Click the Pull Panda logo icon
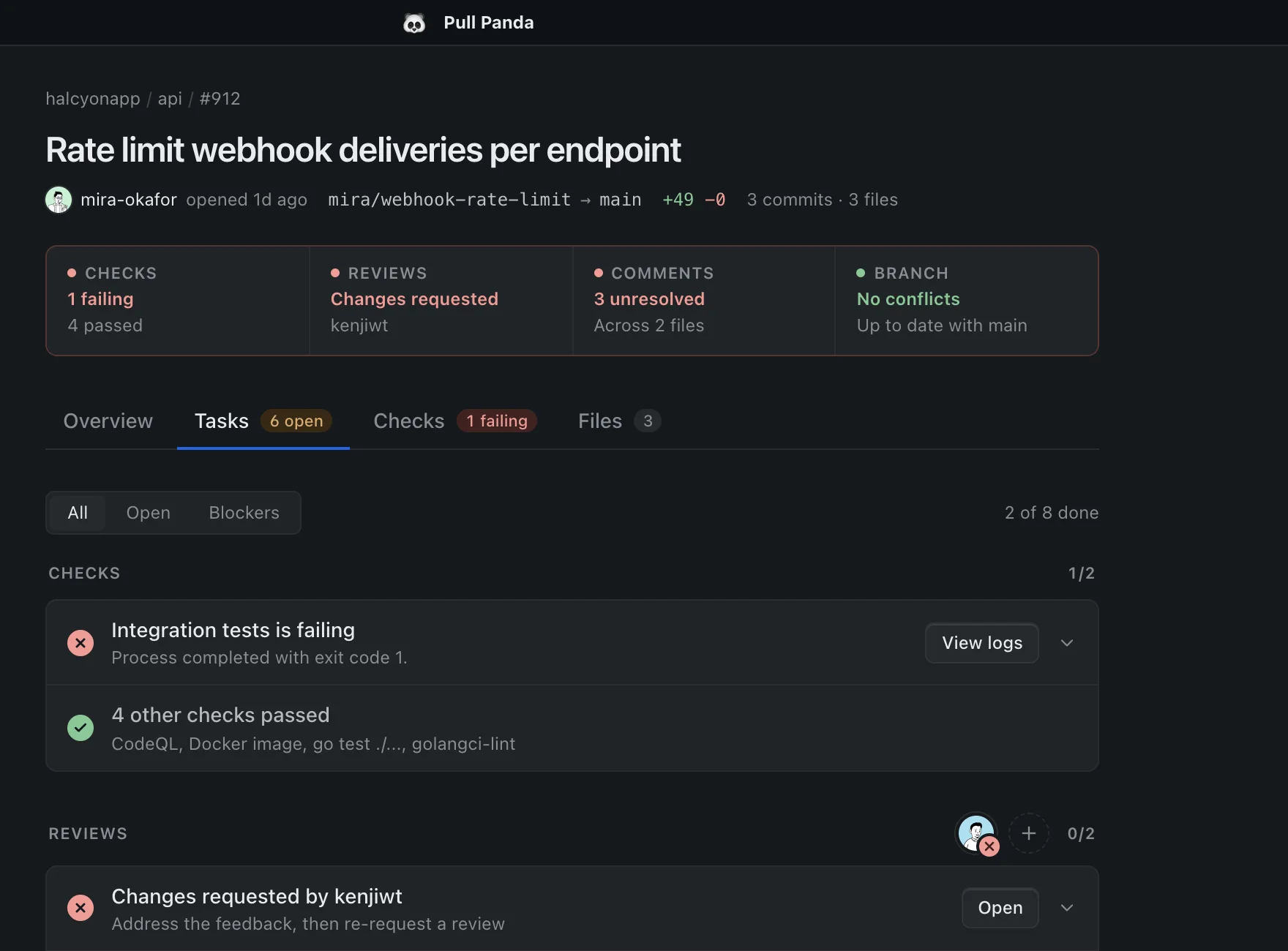The height and width of the screenshot is (951, 1288). (x=414, y=23)
